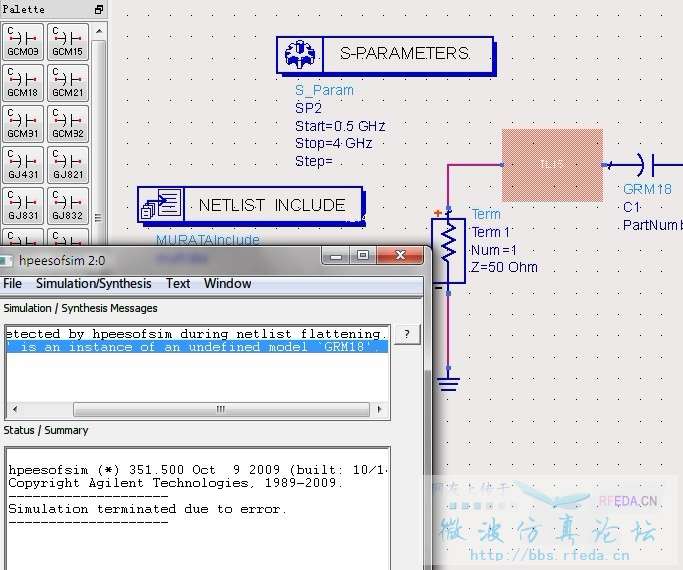Click the Stop=4 GHz parameter
Screen dimensions: 683x570
(333, 143)
